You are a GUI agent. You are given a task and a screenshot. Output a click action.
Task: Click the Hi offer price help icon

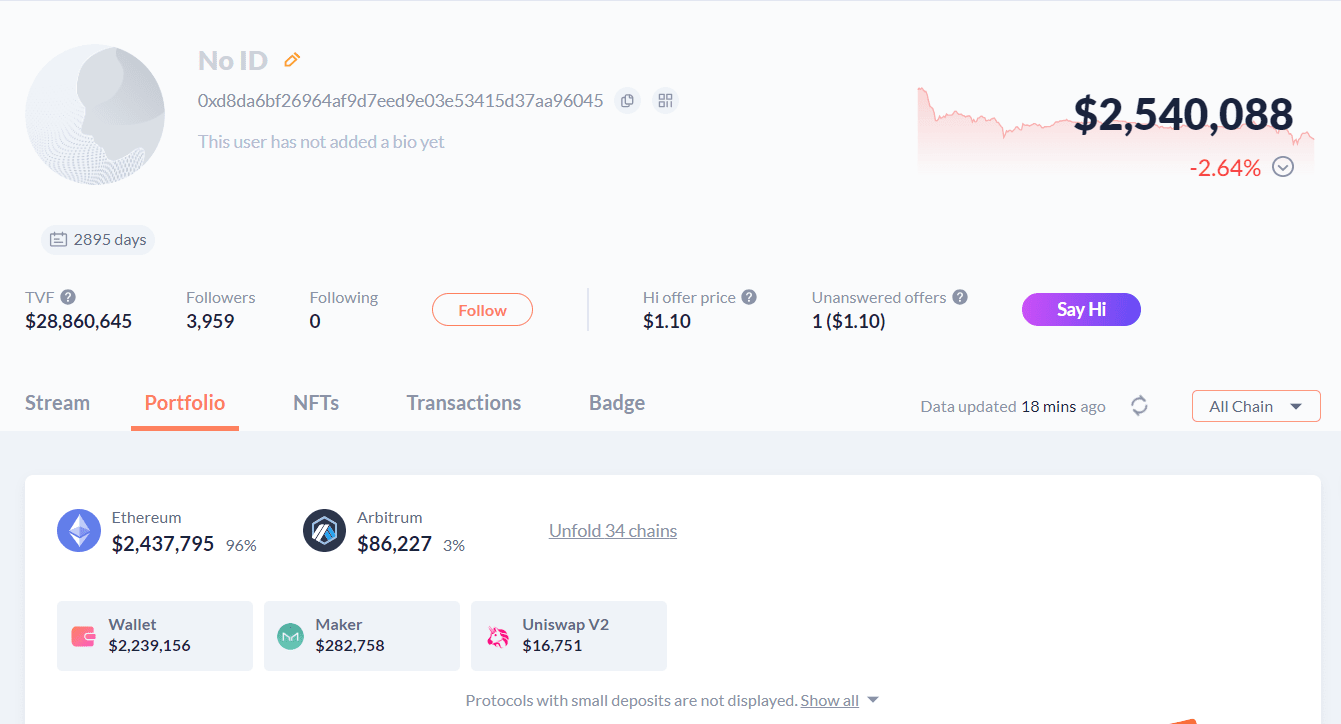click(749, 297)
